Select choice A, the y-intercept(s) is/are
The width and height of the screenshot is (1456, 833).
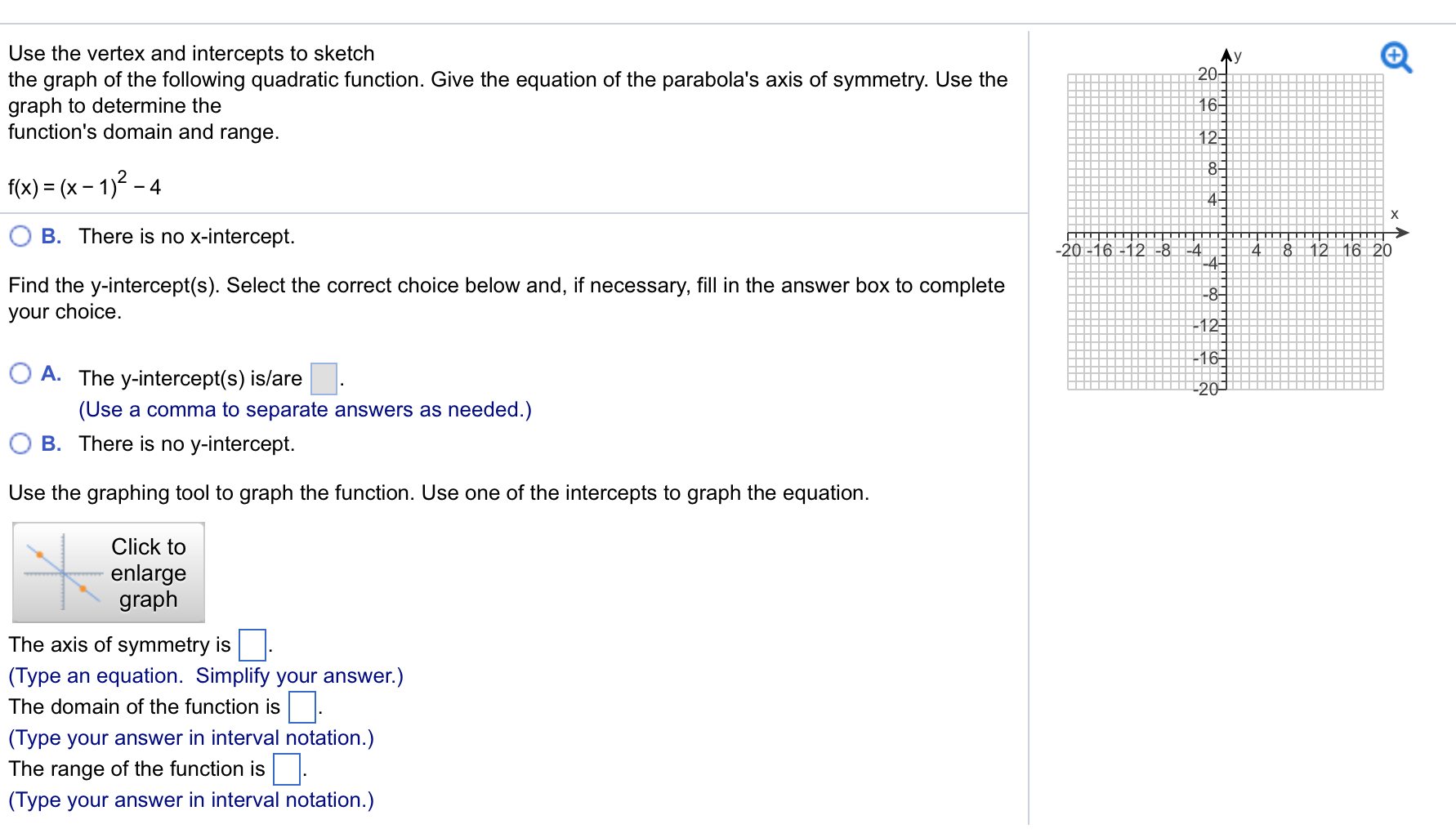coord(20,374)
